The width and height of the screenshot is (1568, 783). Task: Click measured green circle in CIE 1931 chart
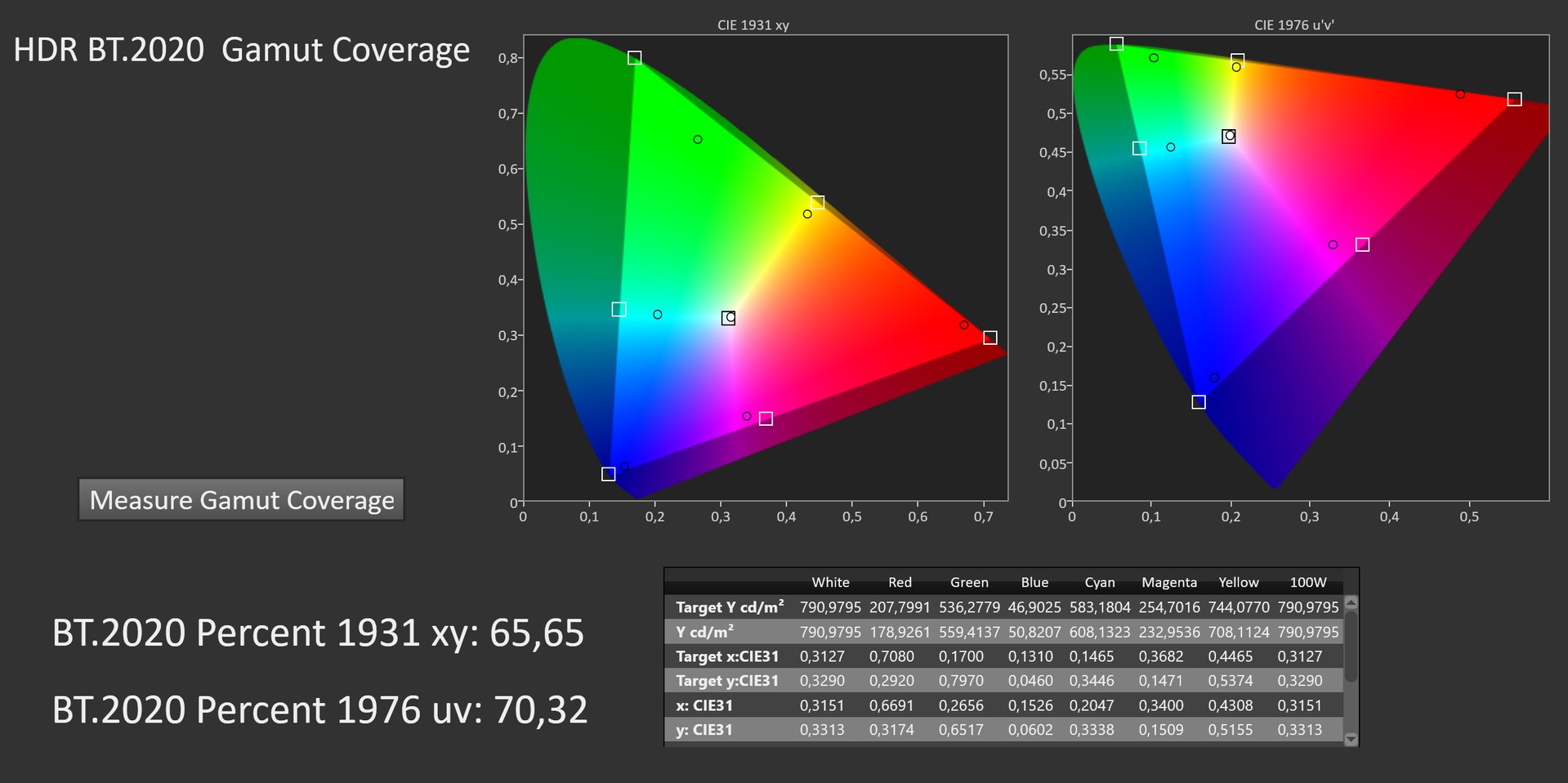[698, 140]
